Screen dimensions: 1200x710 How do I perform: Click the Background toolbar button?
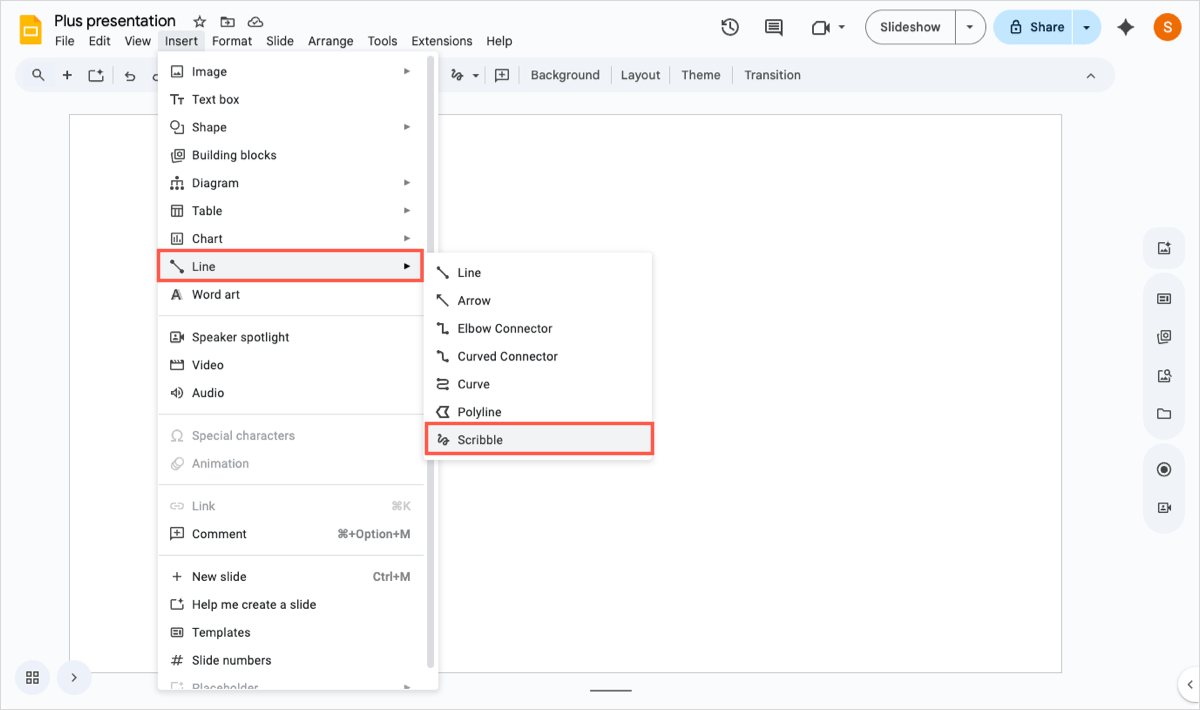pos(565,75)
